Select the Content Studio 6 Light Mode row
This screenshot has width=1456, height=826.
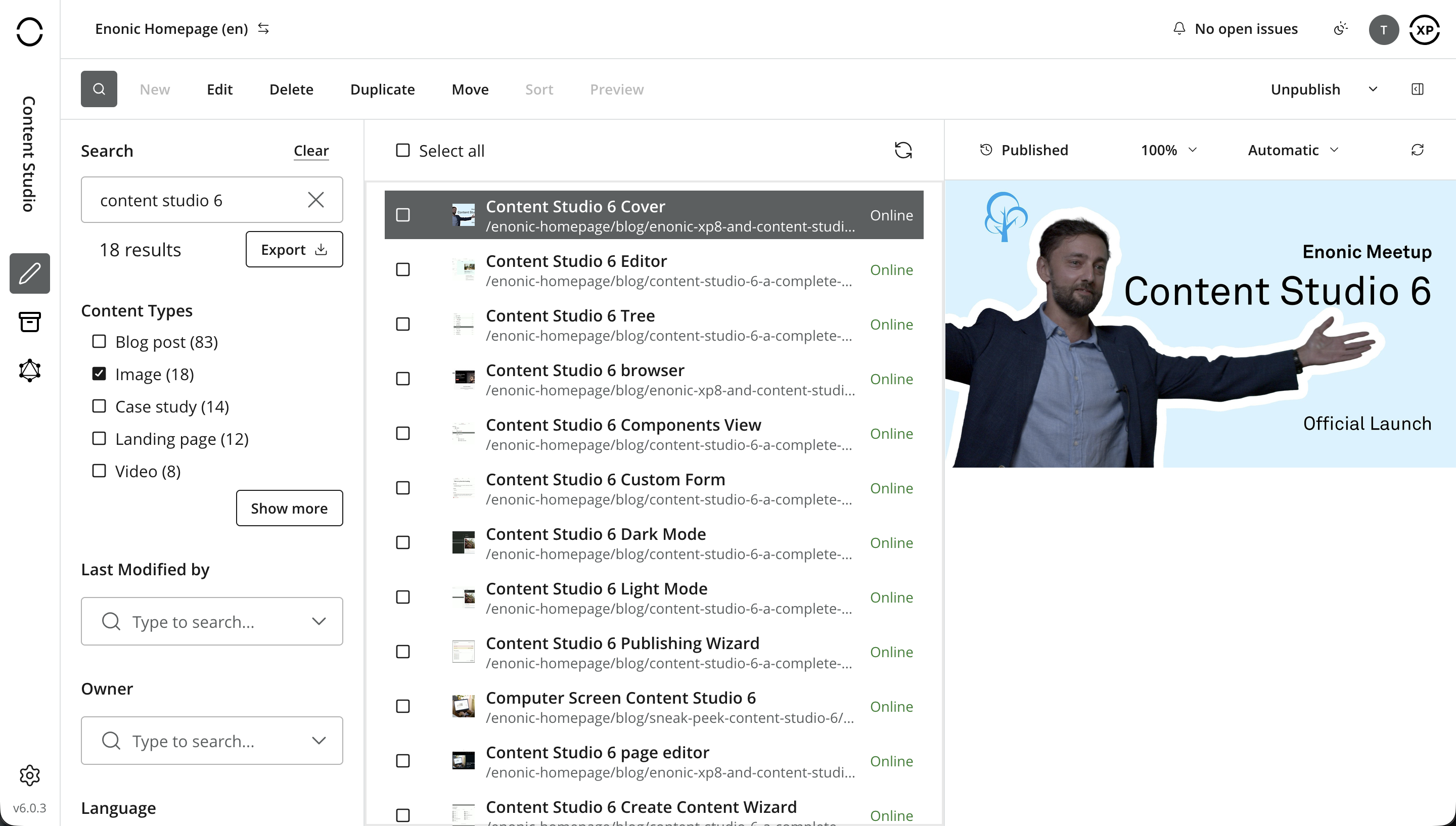(x=654, y=598)
